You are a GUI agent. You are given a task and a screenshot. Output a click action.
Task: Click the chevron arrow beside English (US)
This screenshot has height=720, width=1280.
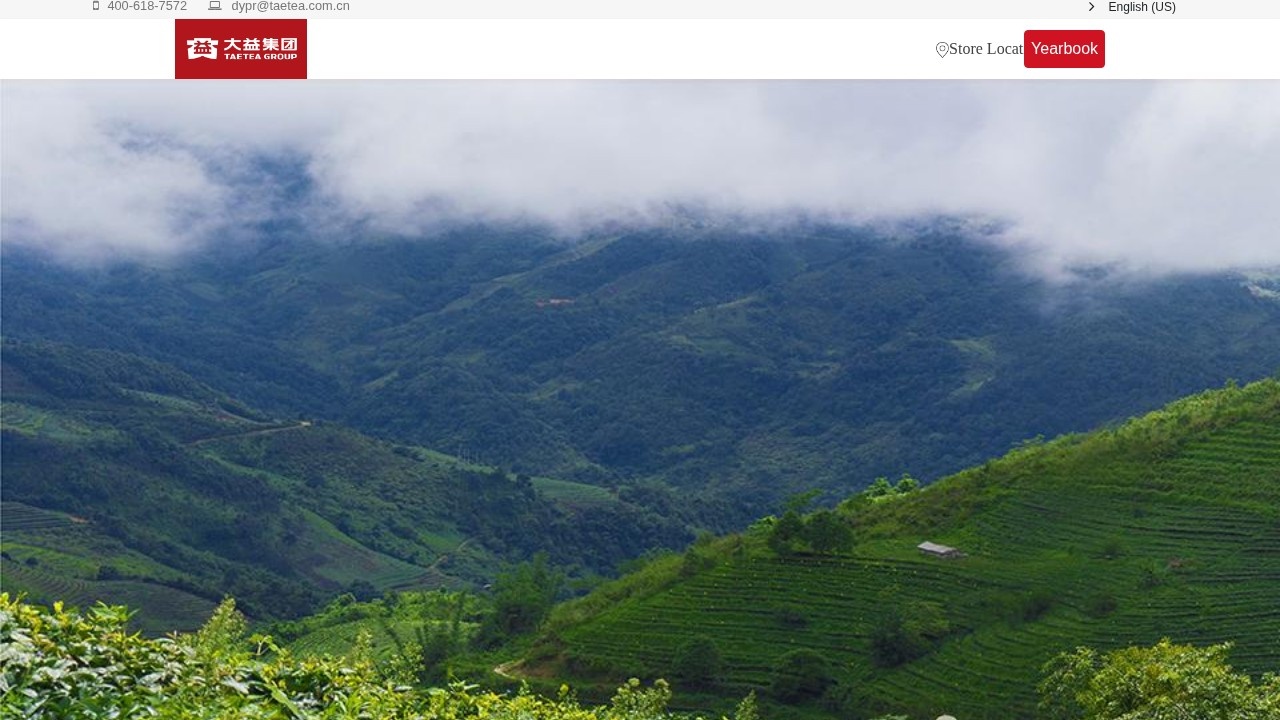1091,7
